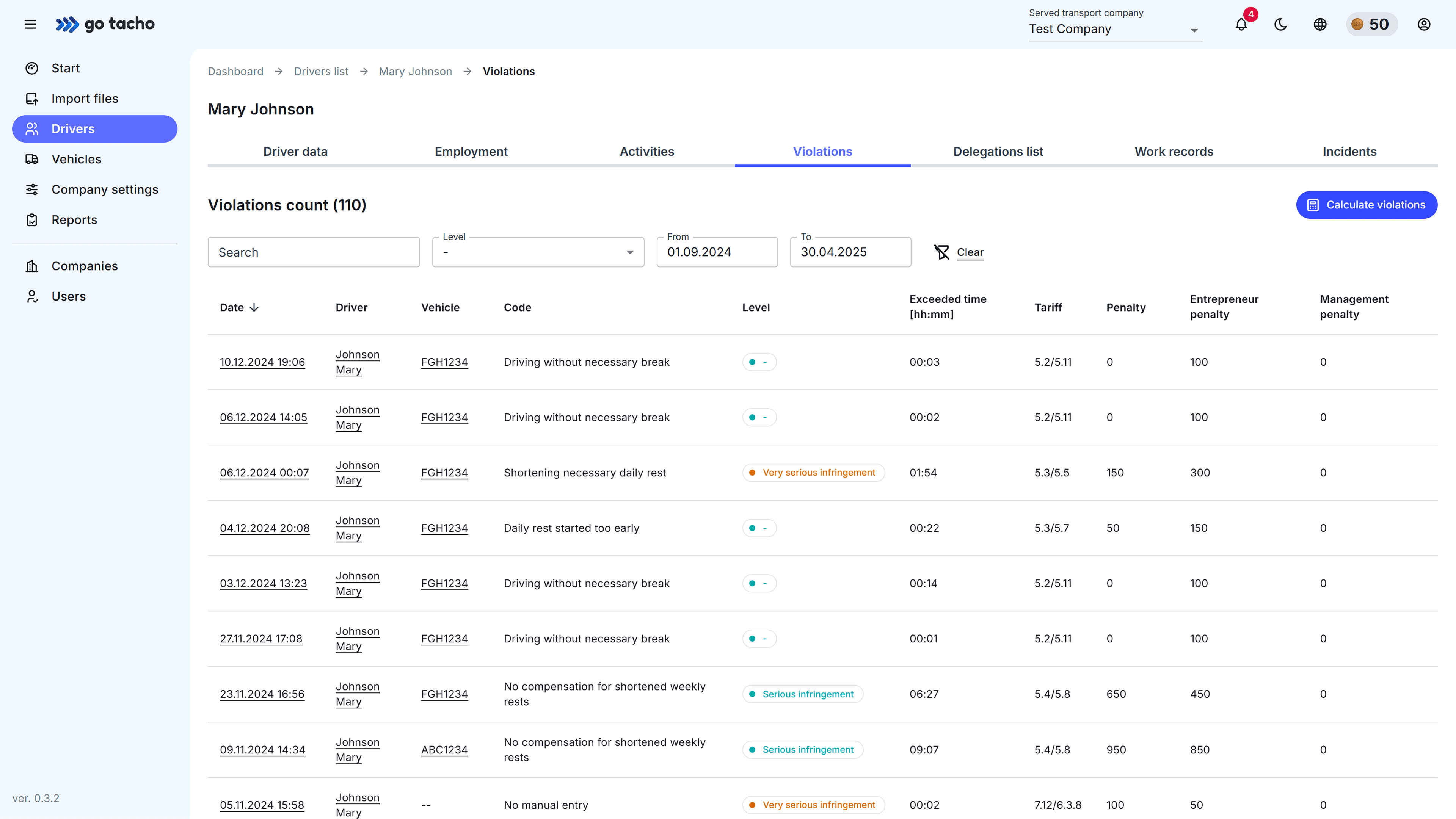This screenshot has width=1456, height=819.
Task: Open the Reports section
Action: coord(94,220)
